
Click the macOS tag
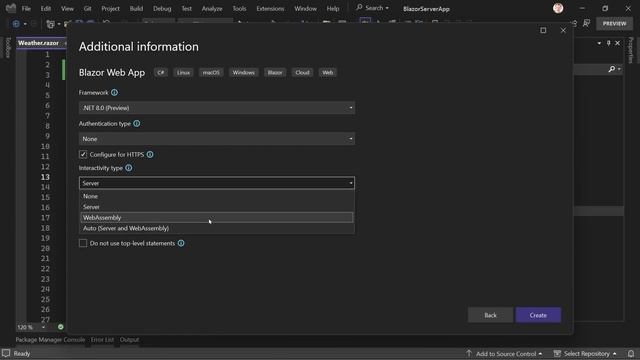click(x=211, y=72)
